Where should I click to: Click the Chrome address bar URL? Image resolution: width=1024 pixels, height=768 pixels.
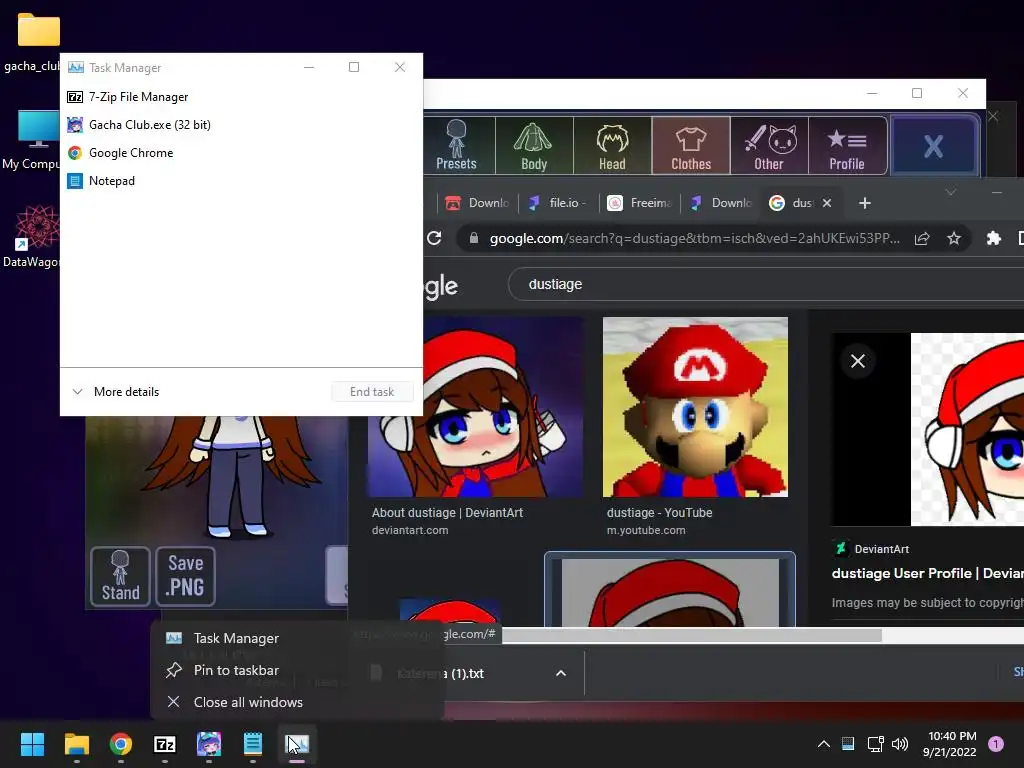tap(694, 238)
